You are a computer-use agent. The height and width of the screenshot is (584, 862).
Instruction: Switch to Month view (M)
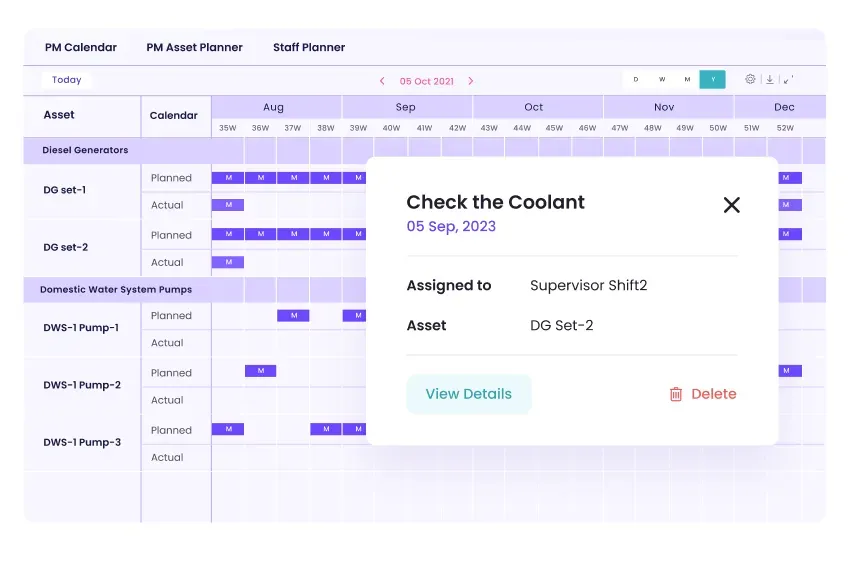687,80
